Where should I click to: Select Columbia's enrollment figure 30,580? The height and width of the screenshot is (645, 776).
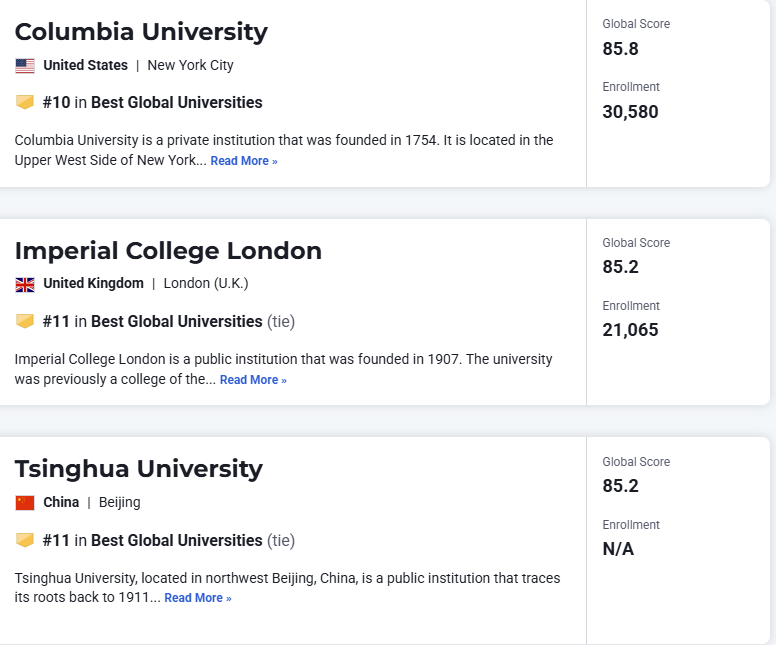point(630,112)
